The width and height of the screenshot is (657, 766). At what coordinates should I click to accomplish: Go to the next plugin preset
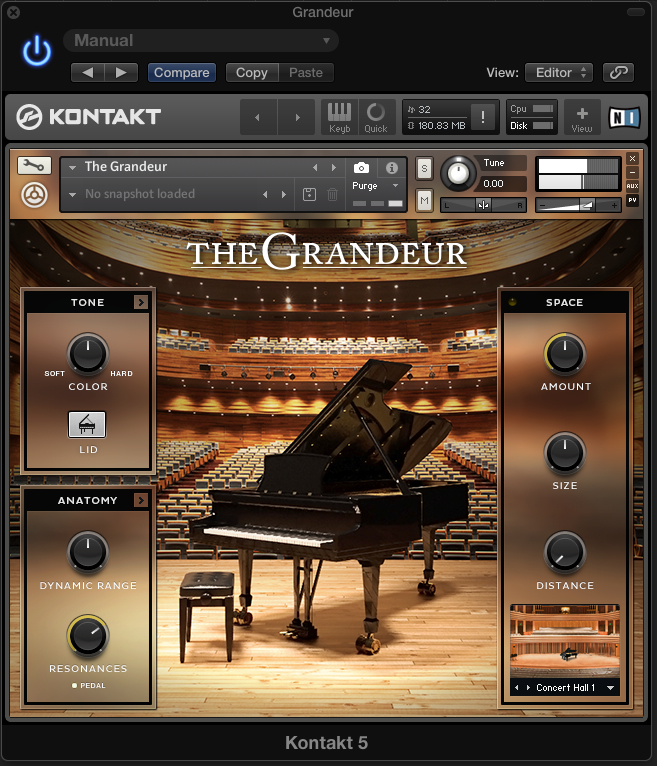tap(121, 73)
